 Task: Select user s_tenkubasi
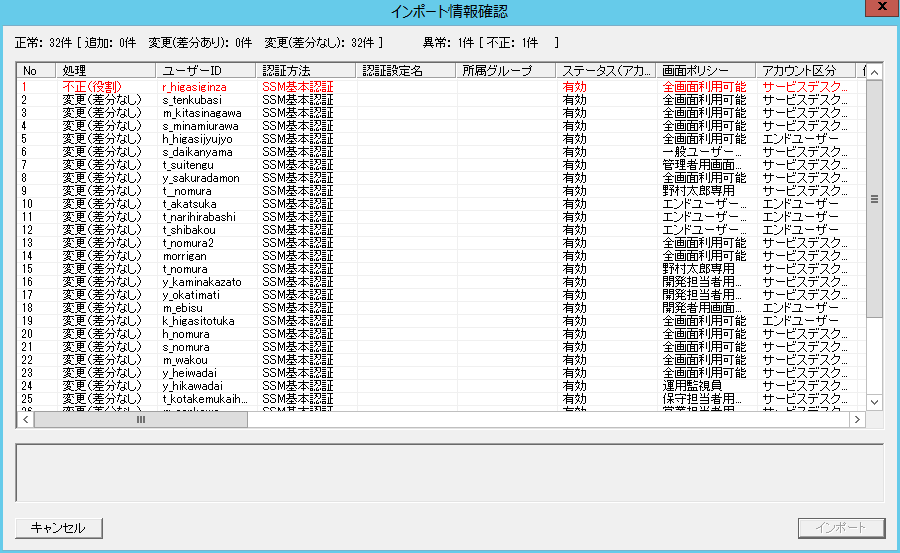pos(192,100)
